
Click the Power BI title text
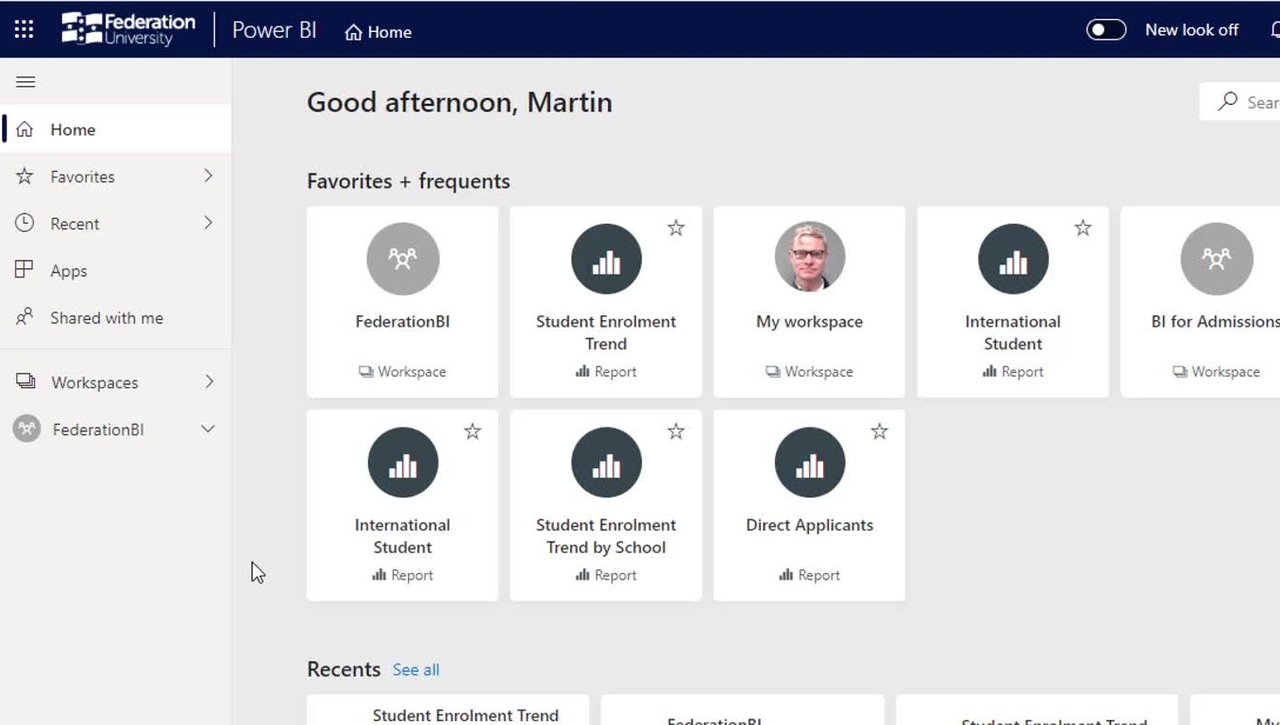point(274,30)
